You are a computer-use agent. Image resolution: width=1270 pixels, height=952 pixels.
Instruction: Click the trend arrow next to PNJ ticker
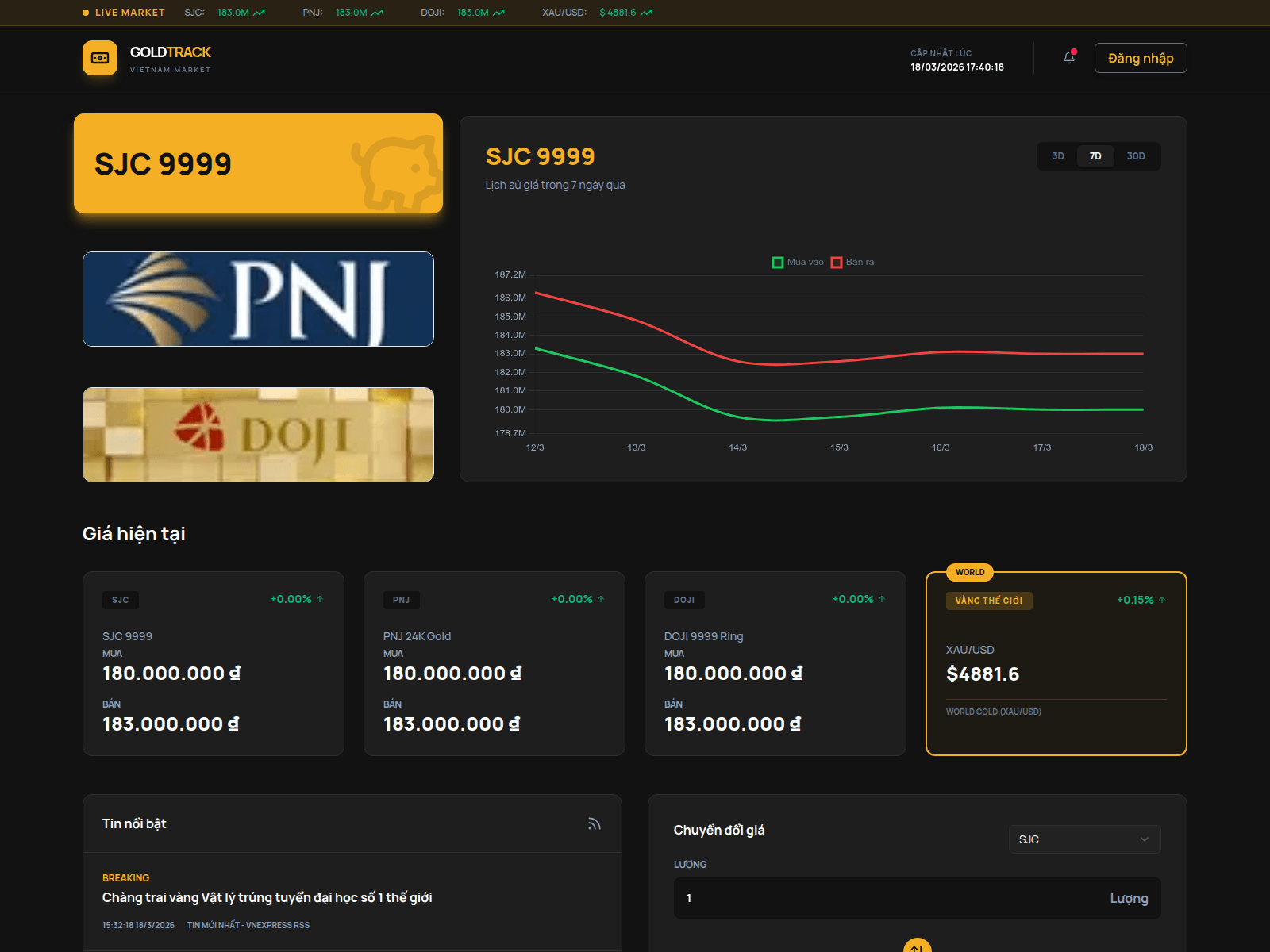point(378,13)
